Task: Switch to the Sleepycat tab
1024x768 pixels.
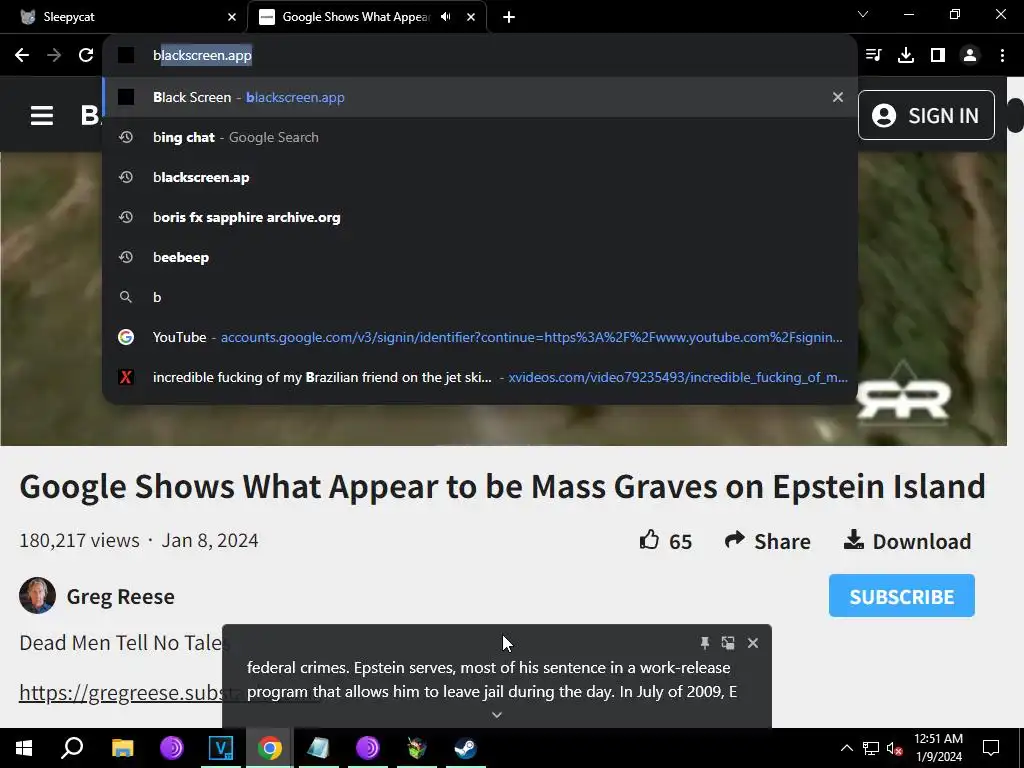Action: pos(128,17)
